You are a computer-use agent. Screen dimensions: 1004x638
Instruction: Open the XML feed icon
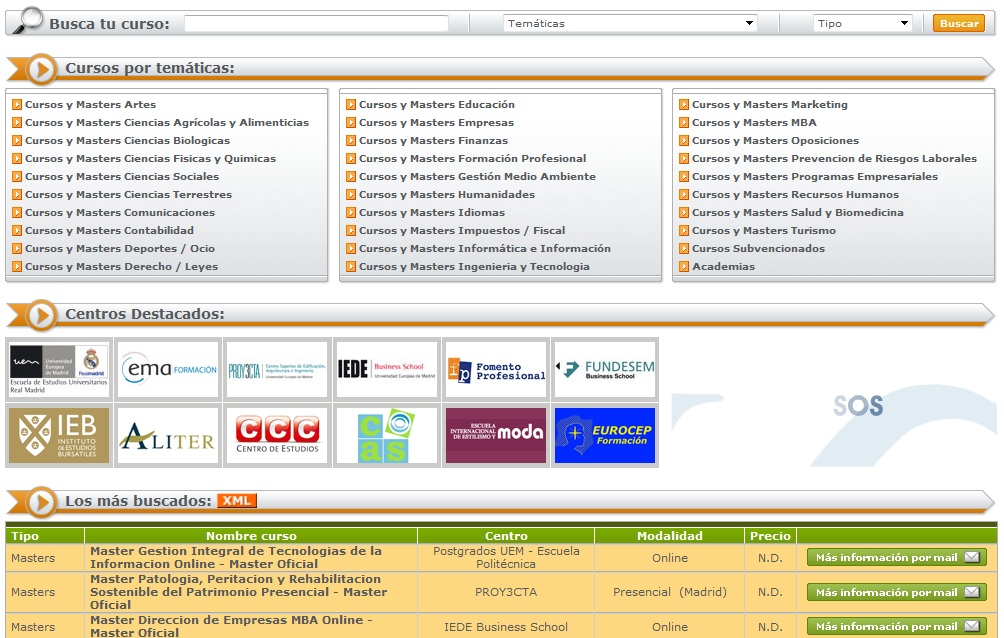click(238, 501)
